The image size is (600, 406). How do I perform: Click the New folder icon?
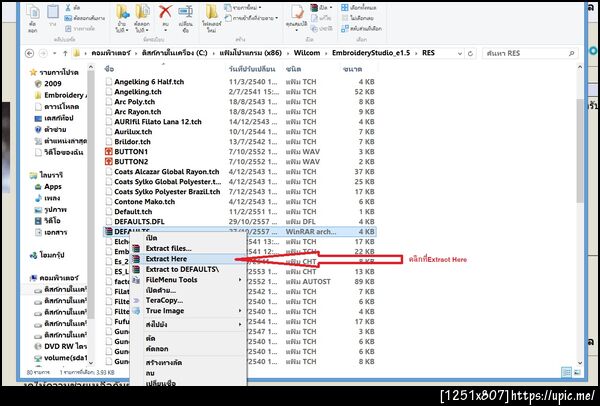(211, 11)
